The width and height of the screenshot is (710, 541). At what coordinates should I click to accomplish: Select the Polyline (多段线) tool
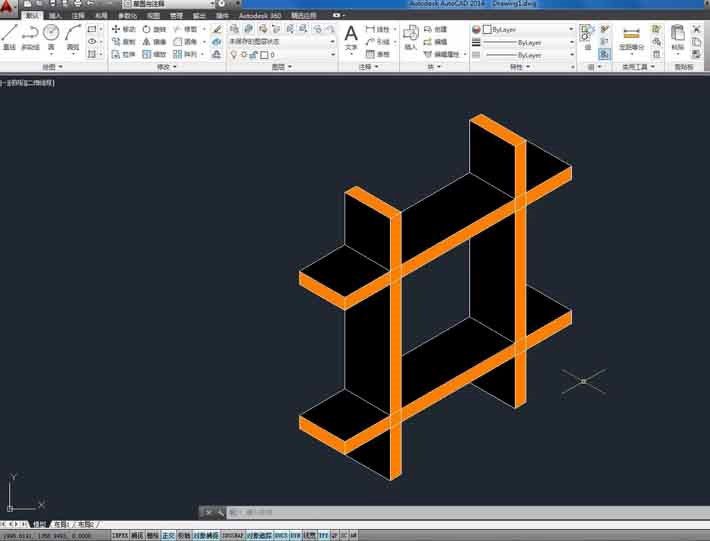30,37
